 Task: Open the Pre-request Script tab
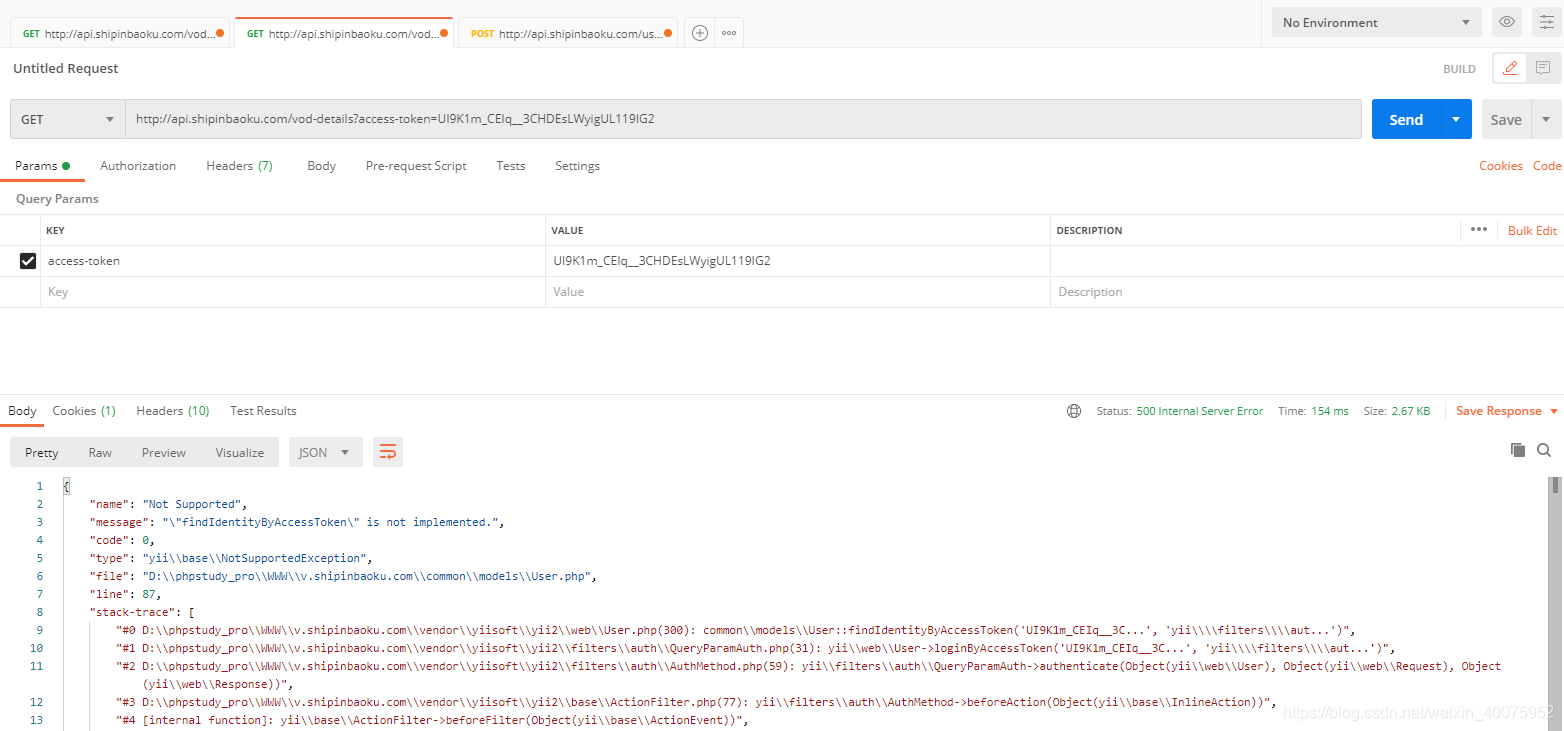[x=416, y=166]
